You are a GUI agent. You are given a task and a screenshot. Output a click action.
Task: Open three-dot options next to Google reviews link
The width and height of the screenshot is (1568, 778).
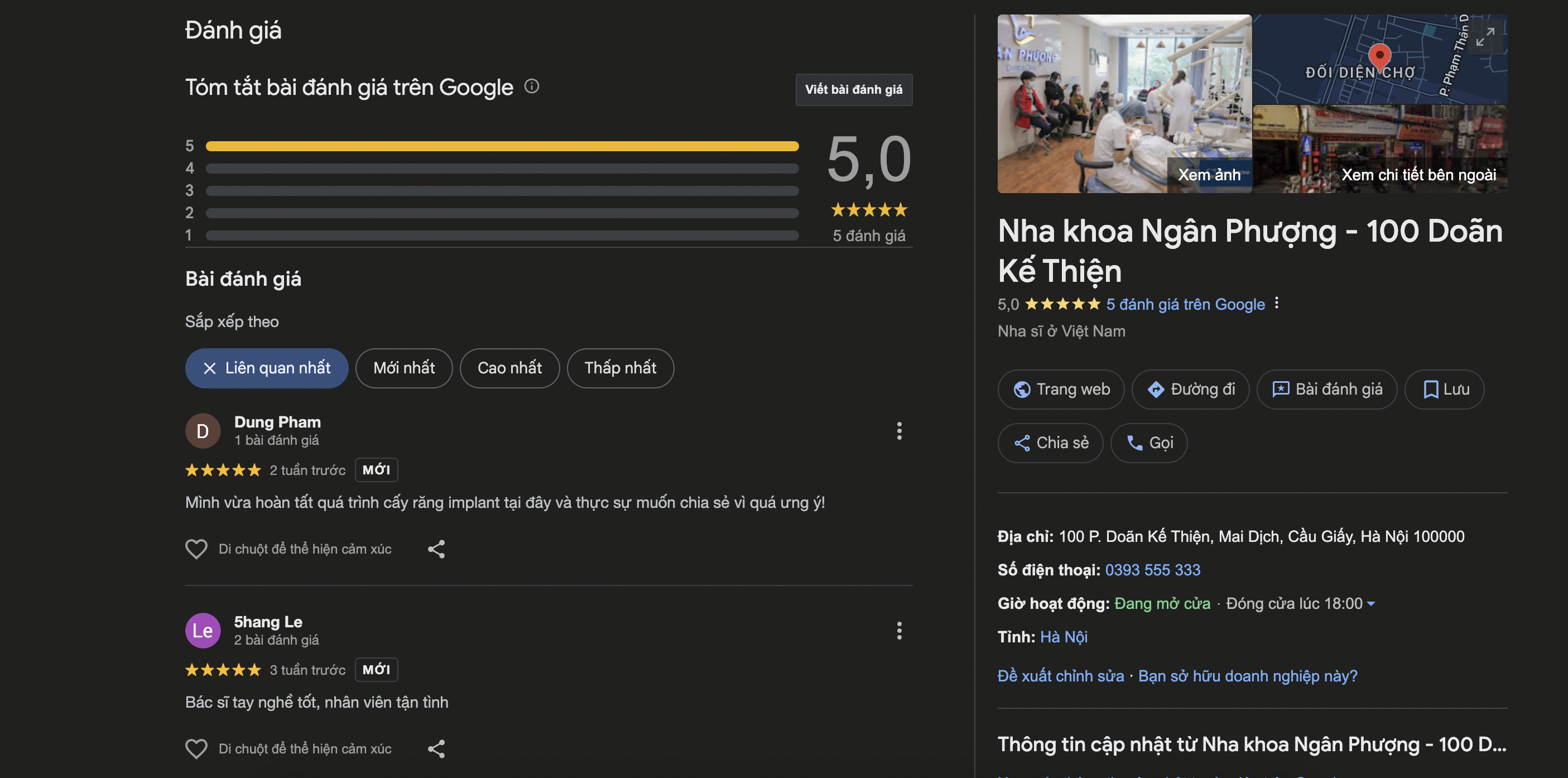click(1276, 303)
